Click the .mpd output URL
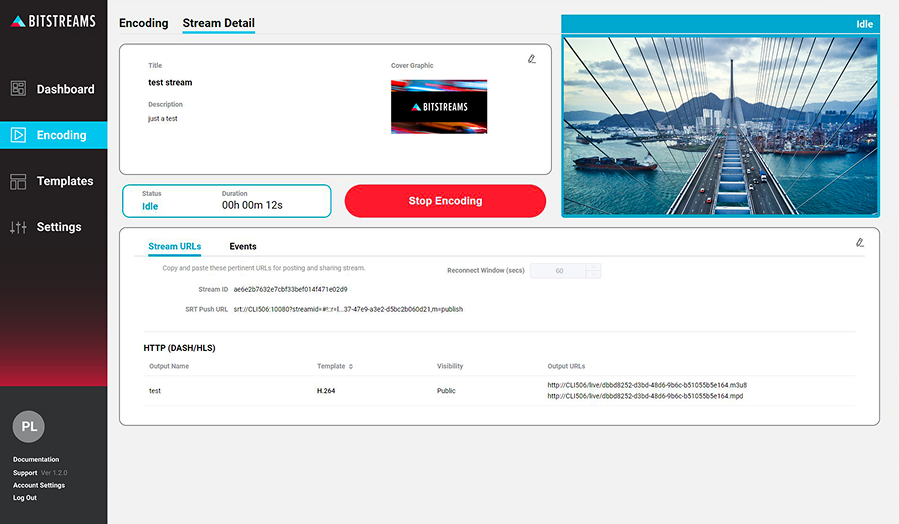The height and width of the screenshot is (524, 899). 645,396
